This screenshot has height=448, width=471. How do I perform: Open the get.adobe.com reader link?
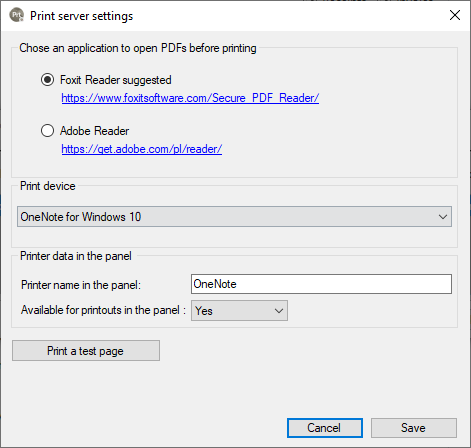pyautogui.click(x=142, y=149)
